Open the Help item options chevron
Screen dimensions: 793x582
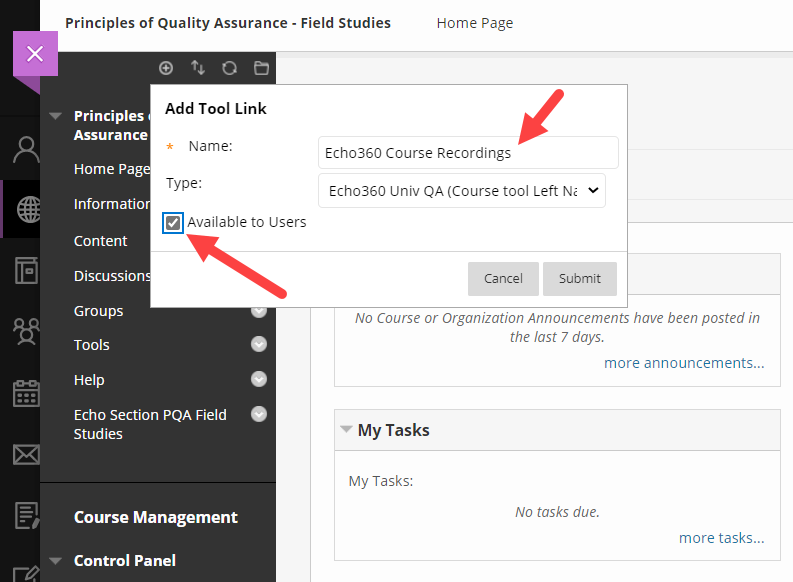click(x=259, y=379)
